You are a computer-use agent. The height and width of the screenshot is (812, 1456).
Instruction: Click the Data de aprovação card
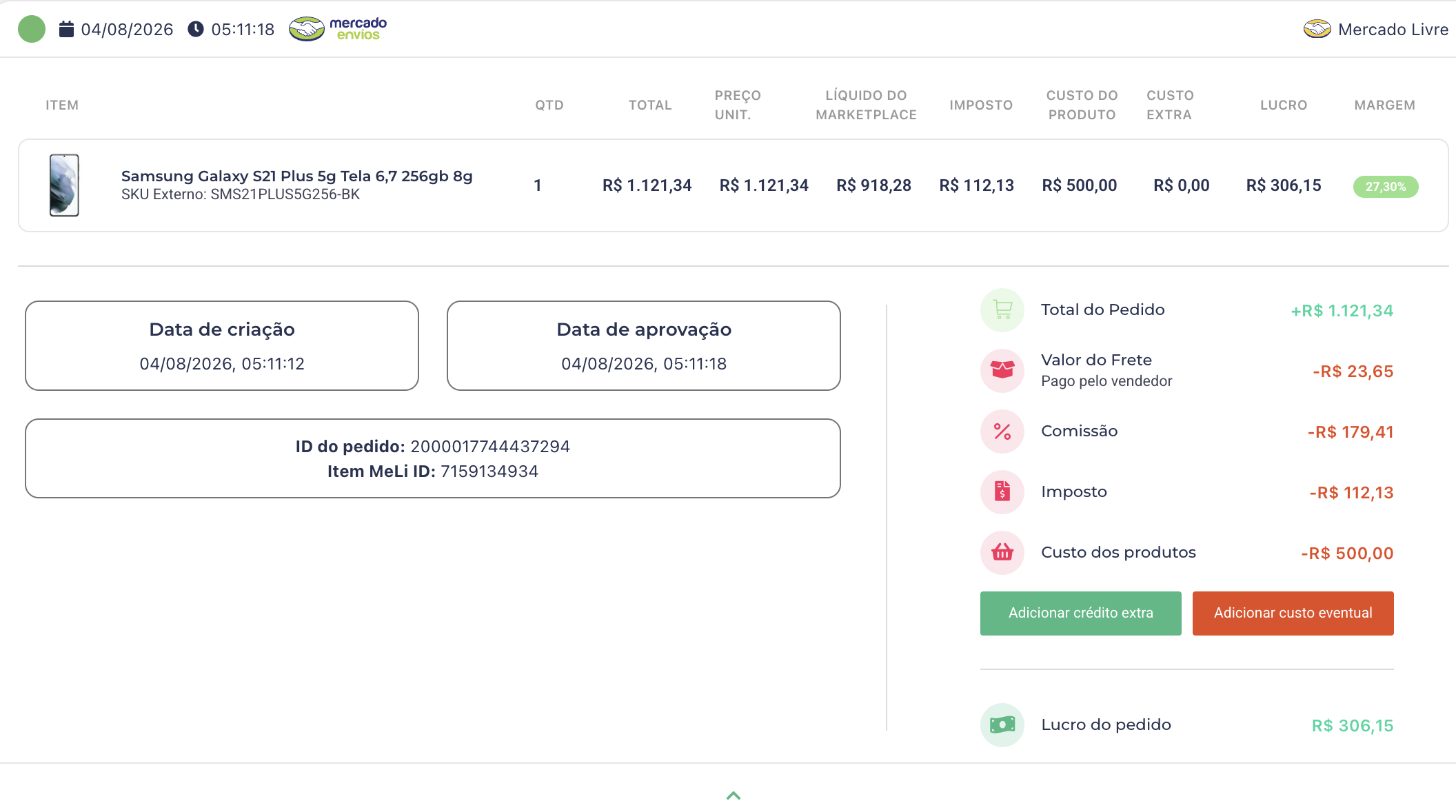tap(644, 345)
